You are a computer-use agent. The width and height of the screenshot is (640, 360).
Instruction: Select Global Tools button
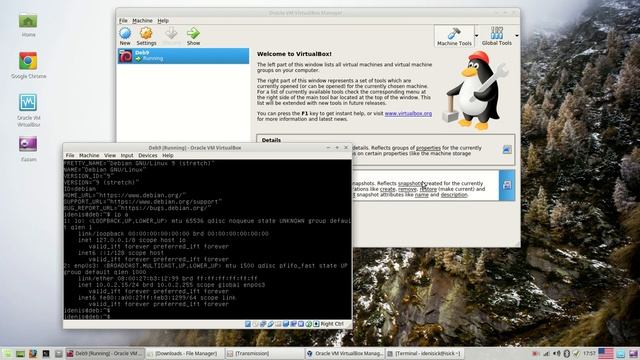click(496, 36)
